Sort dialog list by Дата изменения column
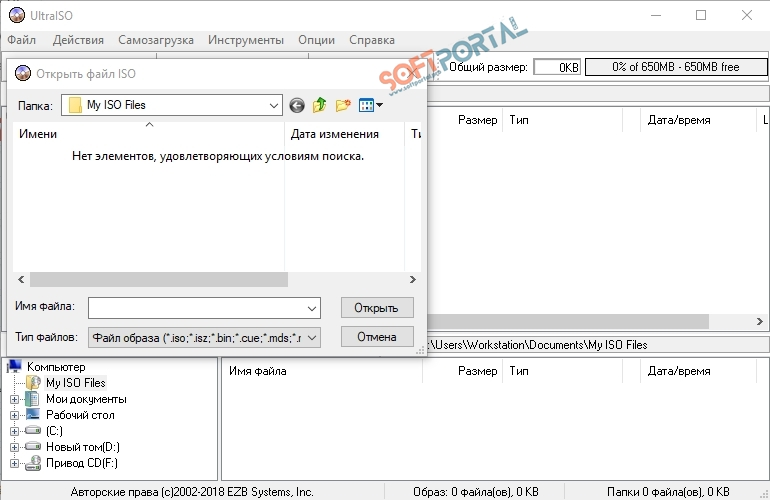770x500 pixels. [344, 134]
